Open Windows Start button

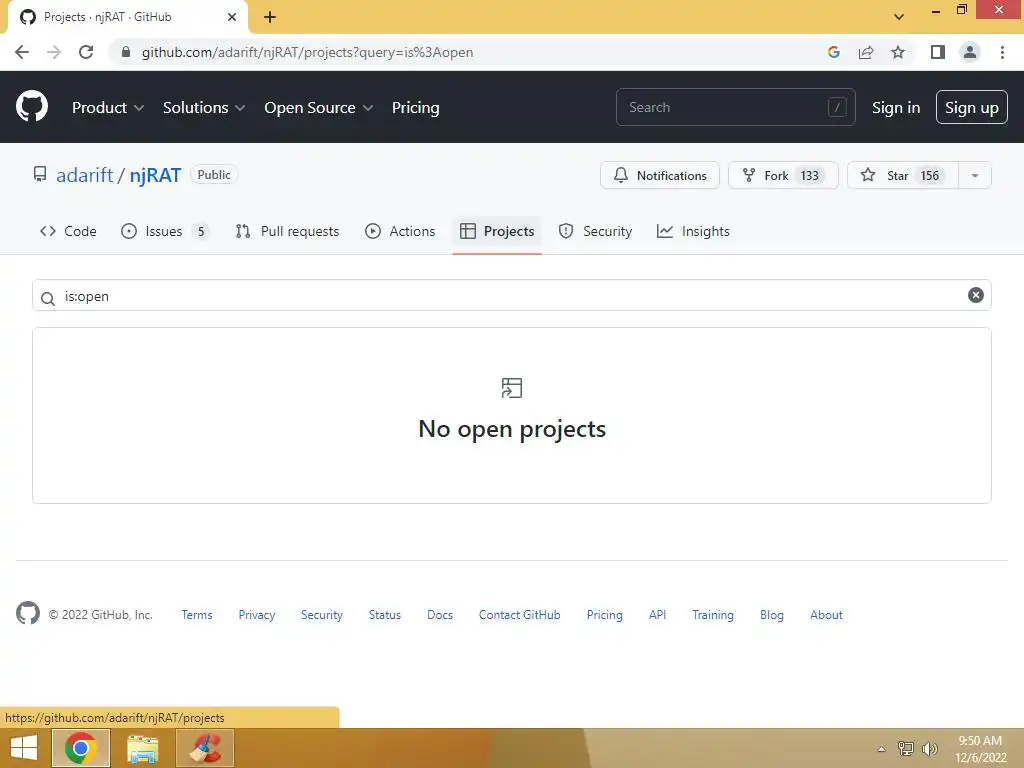24,748
